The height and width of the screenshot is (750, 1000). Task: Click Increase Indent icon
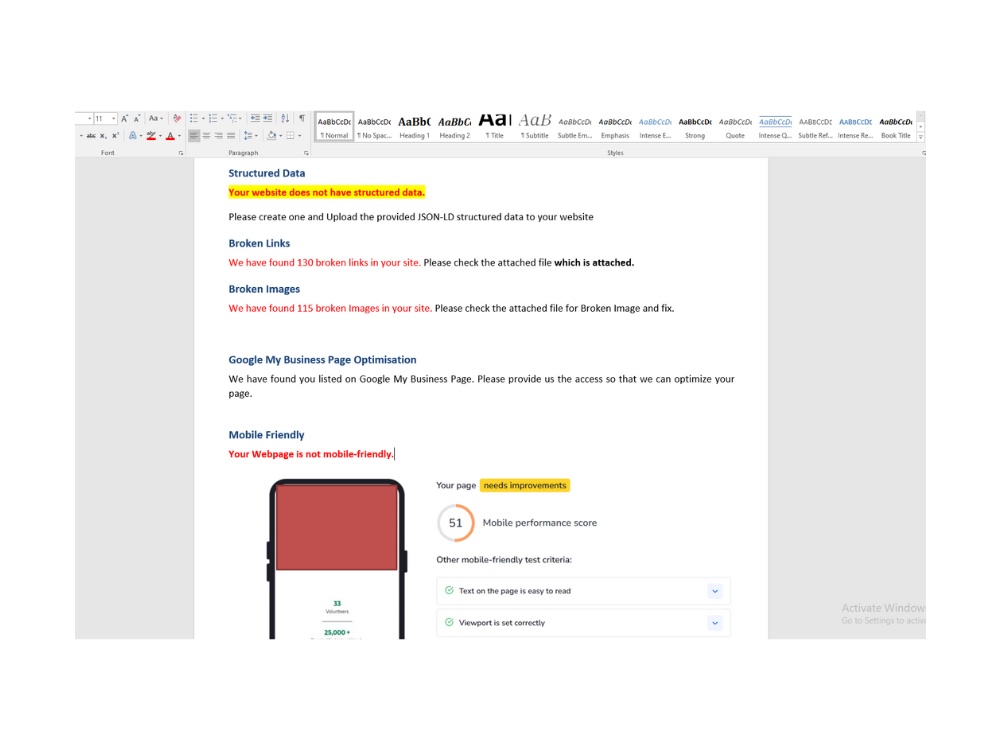(268, 119)
